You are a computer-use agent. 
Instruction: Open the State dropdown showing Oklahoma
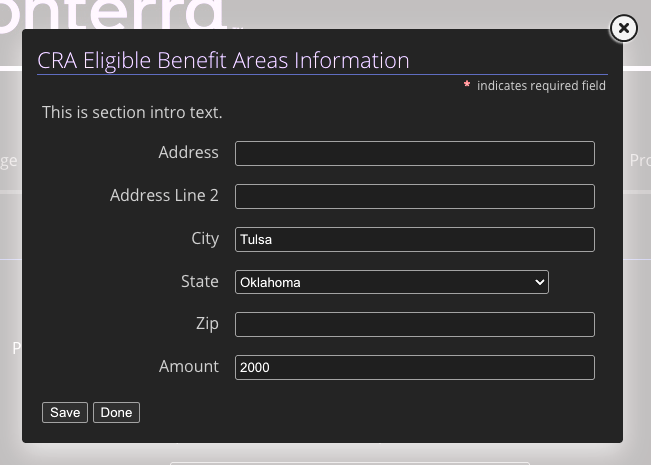click(392, 282)
